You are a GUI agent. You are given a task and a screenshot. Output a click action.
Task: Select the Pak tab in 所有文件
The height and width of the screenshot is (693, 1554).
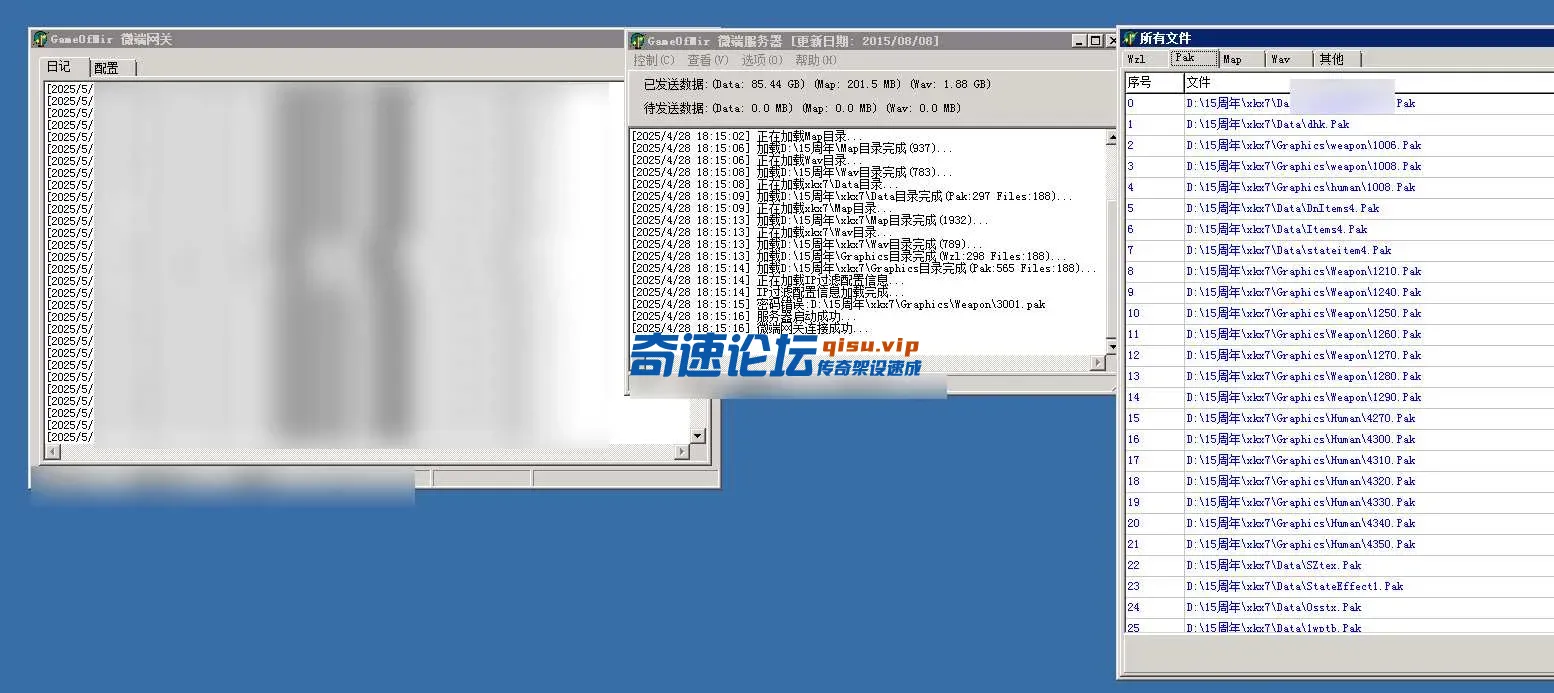(1194, 58)
